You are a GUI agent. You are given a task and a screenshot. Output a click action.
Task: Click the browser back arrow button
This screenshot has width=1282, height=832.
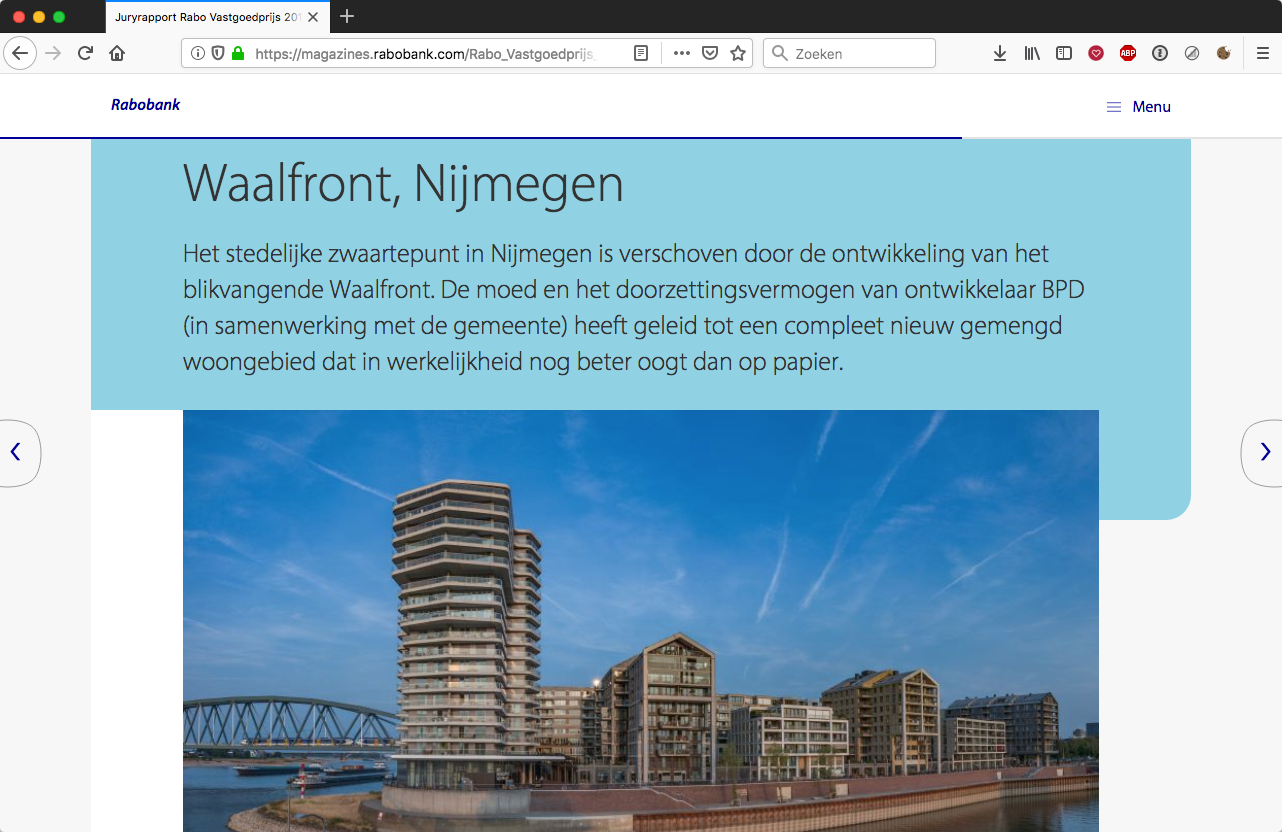tap(20, 53)
